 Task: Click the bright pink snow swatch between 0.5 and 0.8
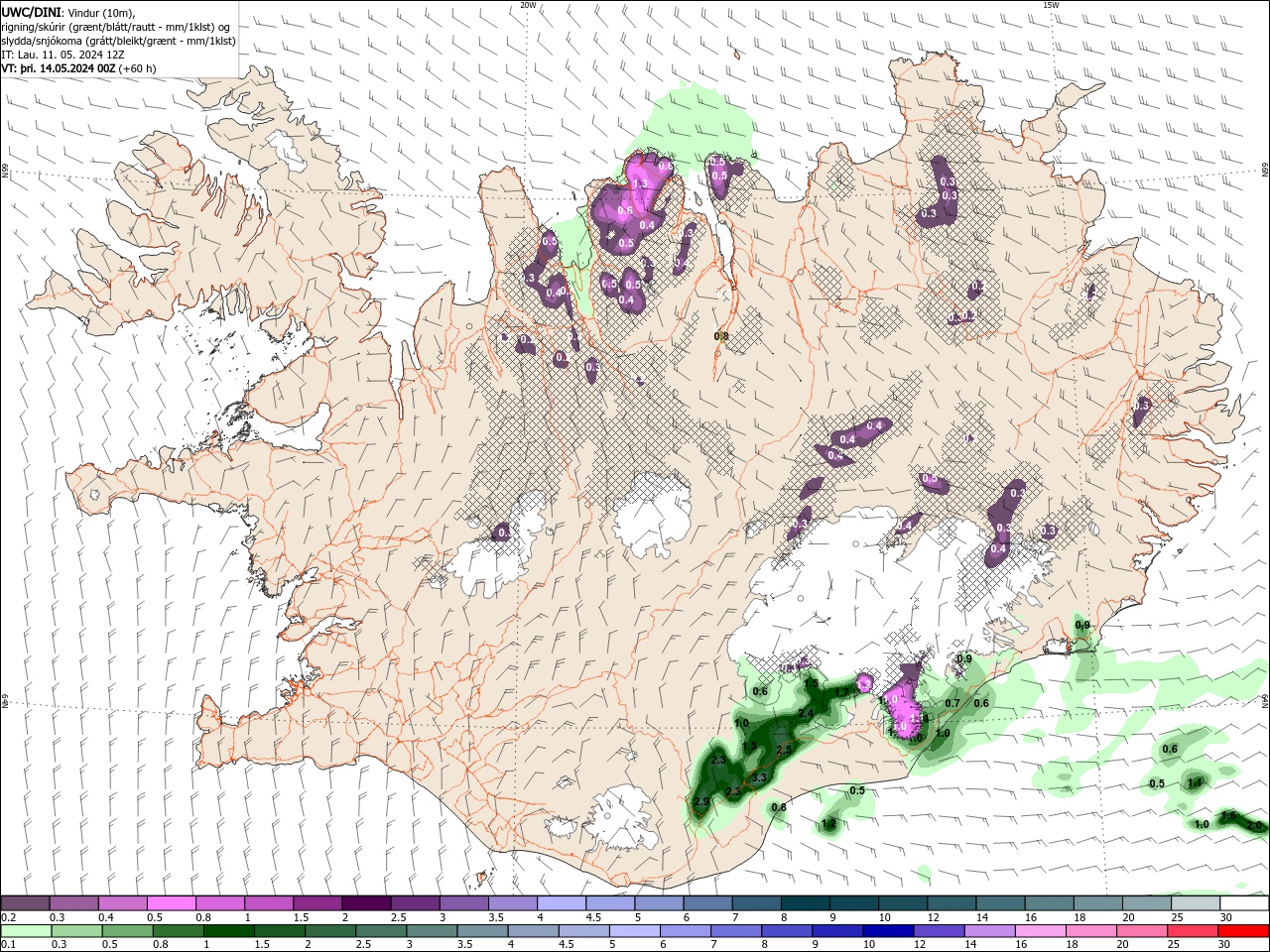click(172, 903)
